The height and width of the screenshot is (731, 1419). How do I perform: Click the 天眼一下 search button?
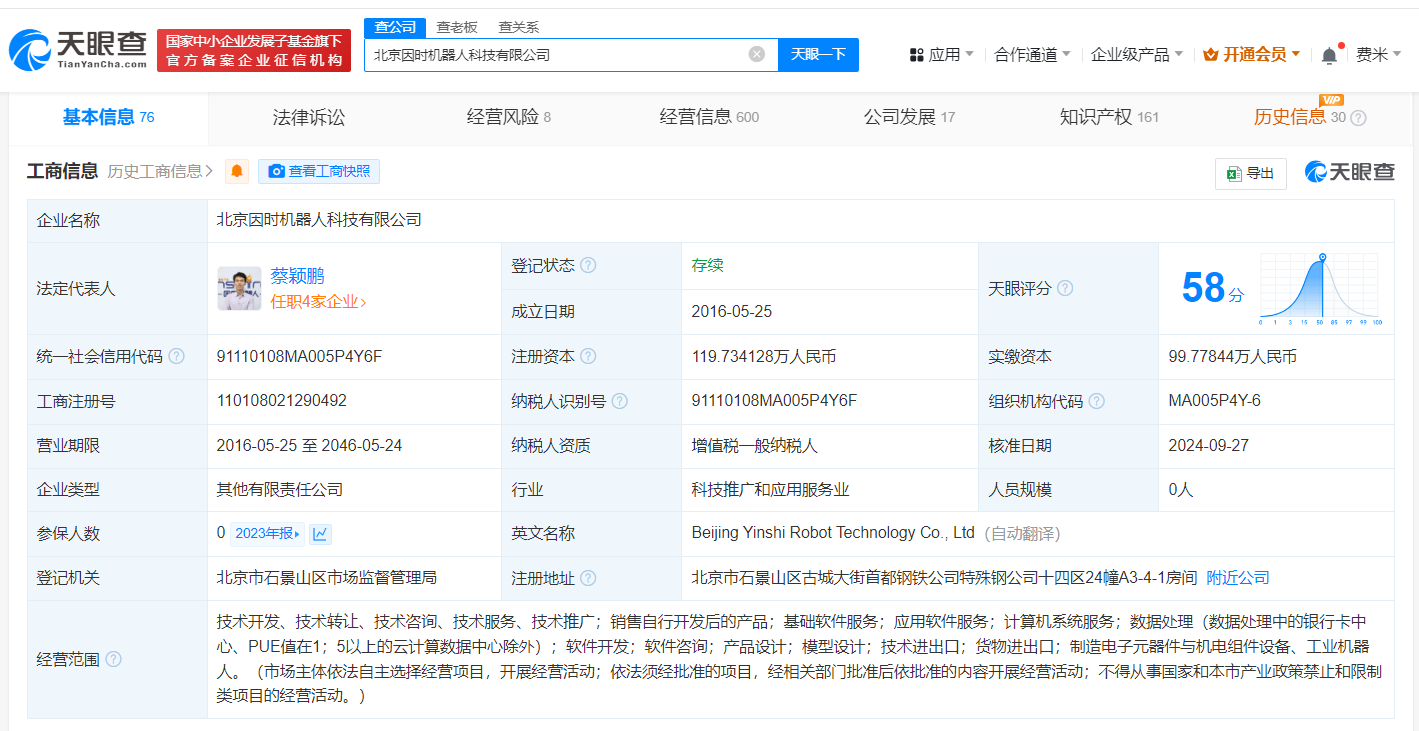818,54
